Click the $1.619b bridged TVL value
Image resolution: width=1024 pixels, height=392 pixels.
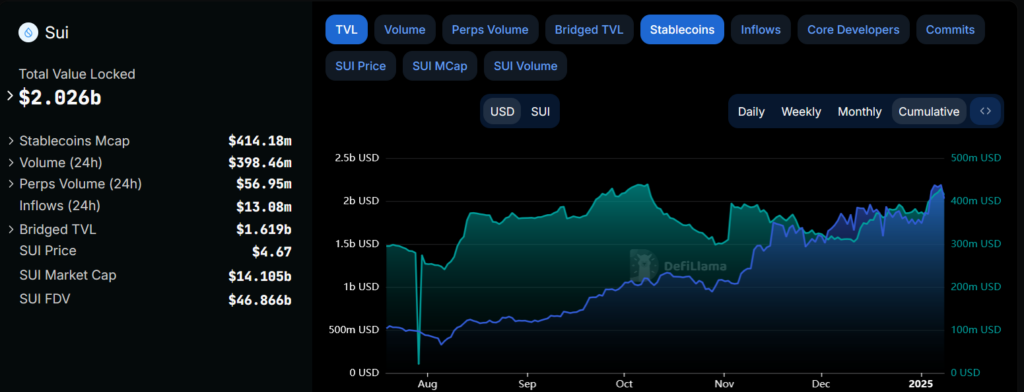point(264,229)
